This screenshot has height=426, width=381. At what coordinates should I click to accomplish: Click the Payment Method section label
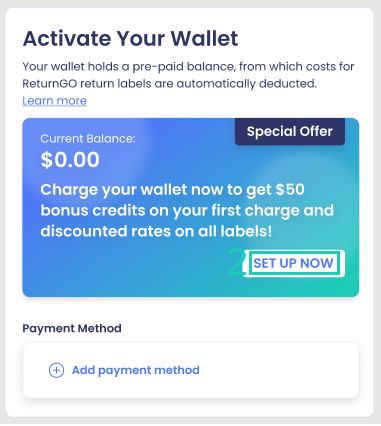pyautogui.click(x=72, y=328)
